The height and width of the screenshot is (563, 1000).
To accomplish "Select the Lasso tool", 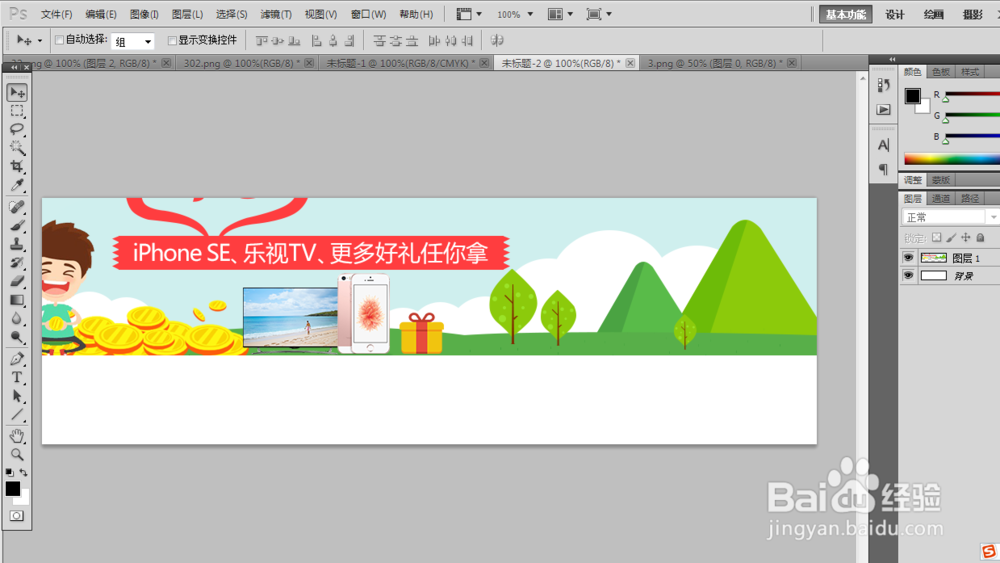I will tap(17, 129).
